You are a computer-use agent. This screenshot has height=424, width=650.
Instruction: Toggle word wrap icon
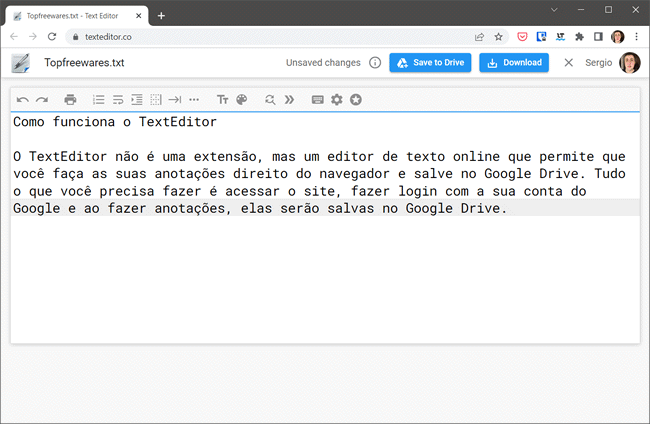click(x=118, y=100)
